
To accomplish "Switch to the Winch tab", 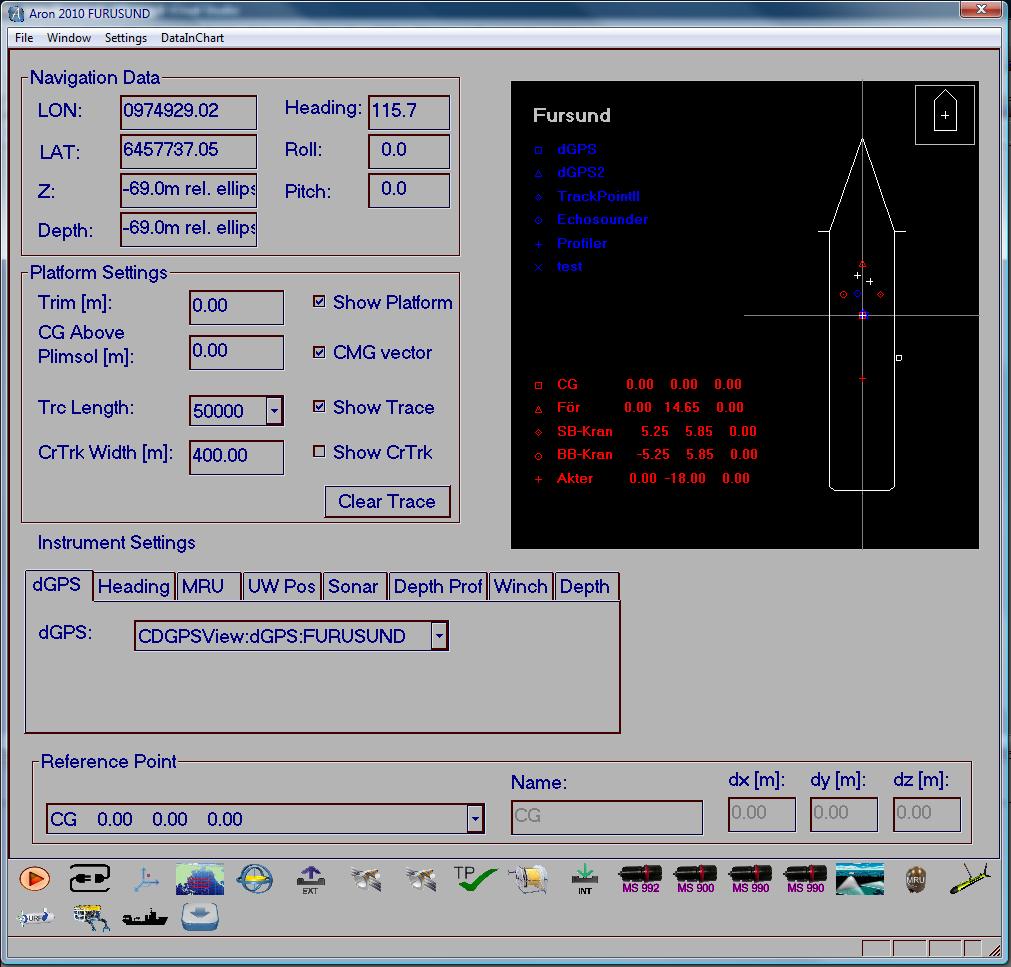I will tap(520, 587).
